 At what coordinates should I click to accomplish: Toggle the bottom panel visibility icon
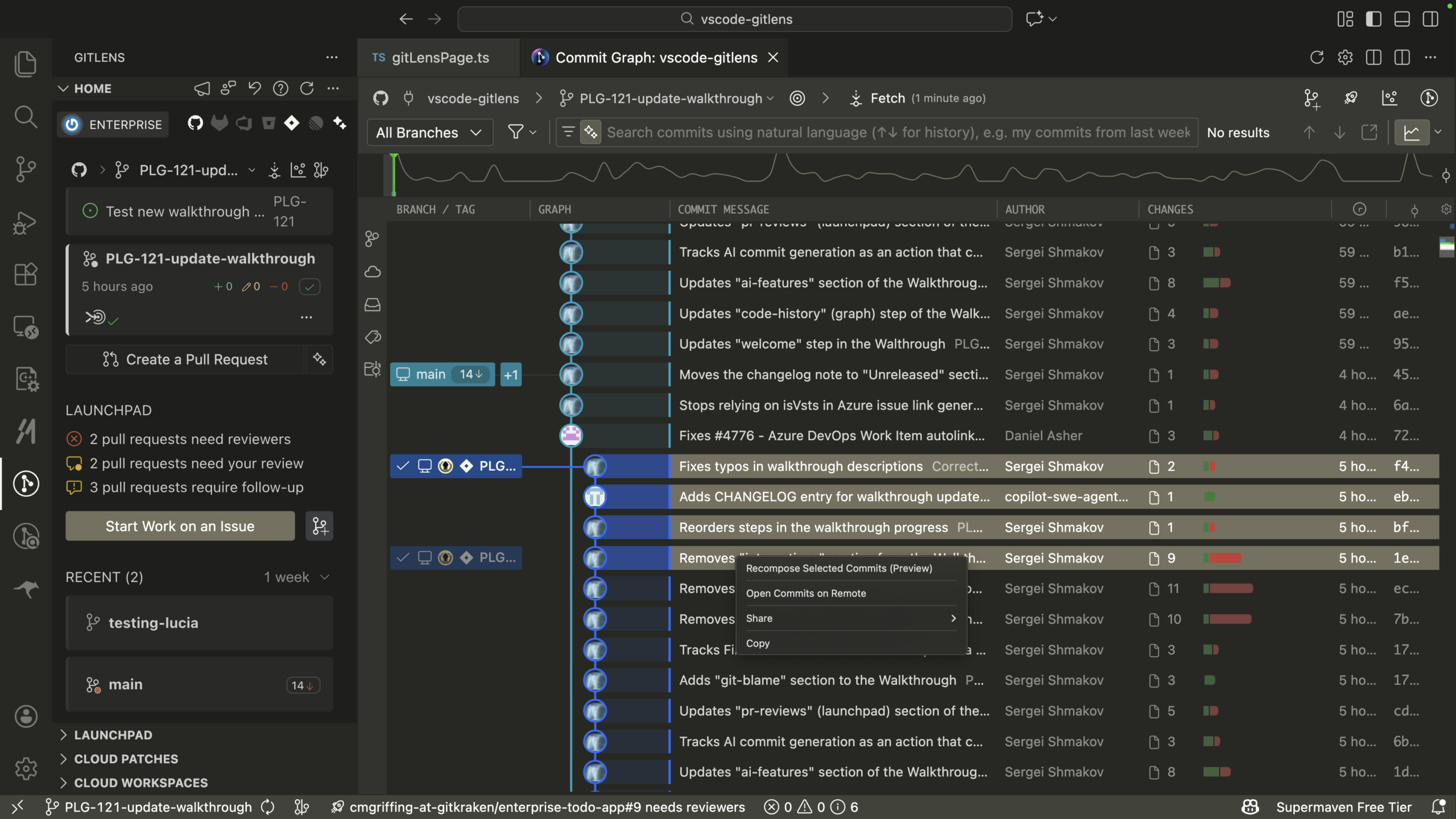click(1401, 19)
